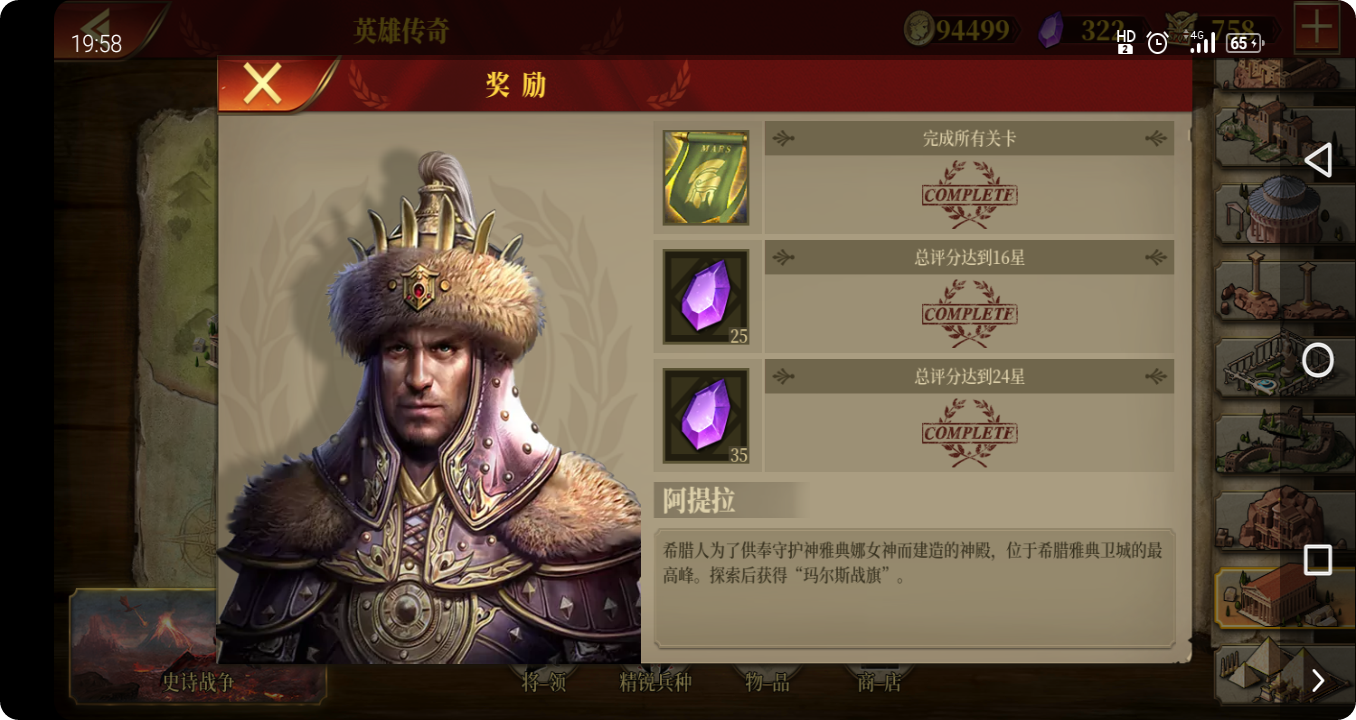Close the 奖励 reward dialog with the X
The width and height of the screenshot is (1356, 720).
pyautogui.click(x=263, y=85)
